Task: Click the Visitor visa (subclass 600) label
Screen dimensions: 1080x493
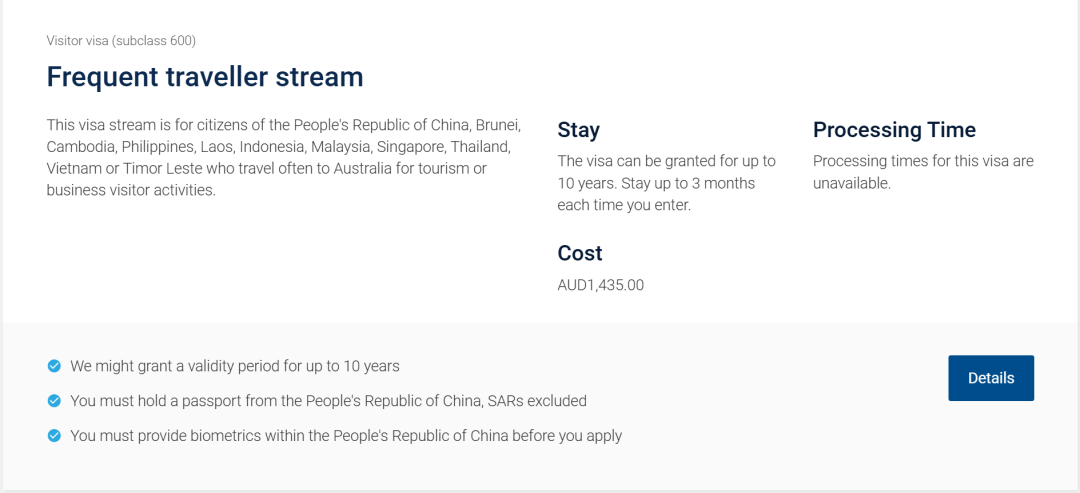Action: coord(121,41)
